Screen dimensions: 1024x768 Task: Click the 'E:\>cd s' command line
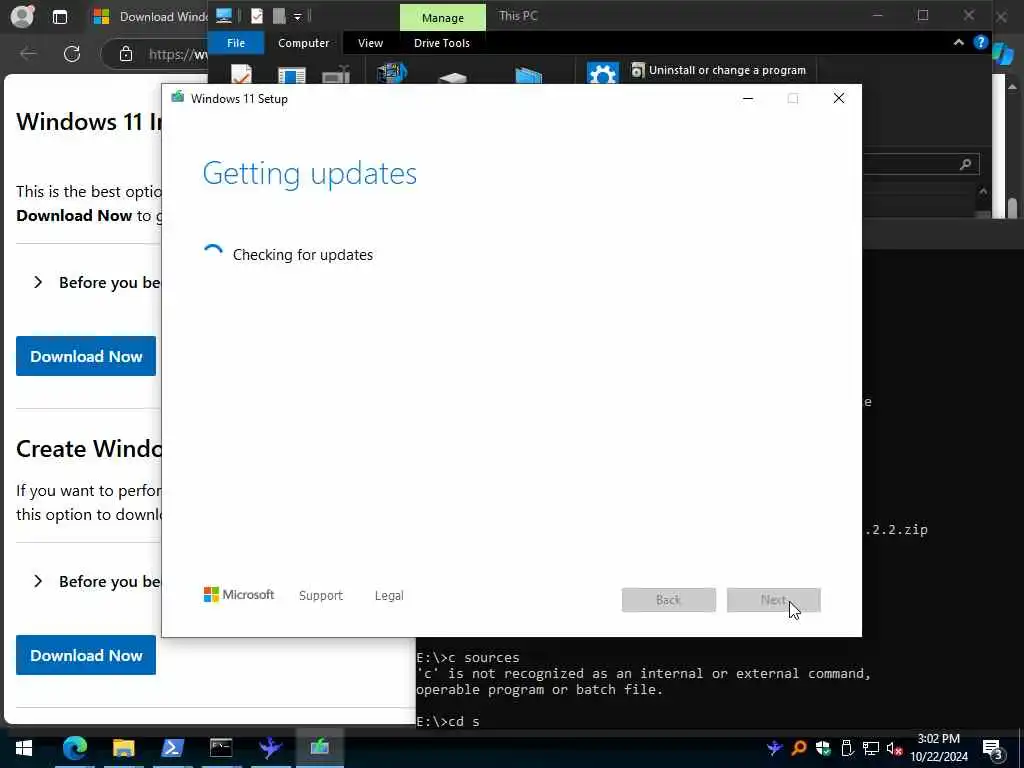coord(448,721)
